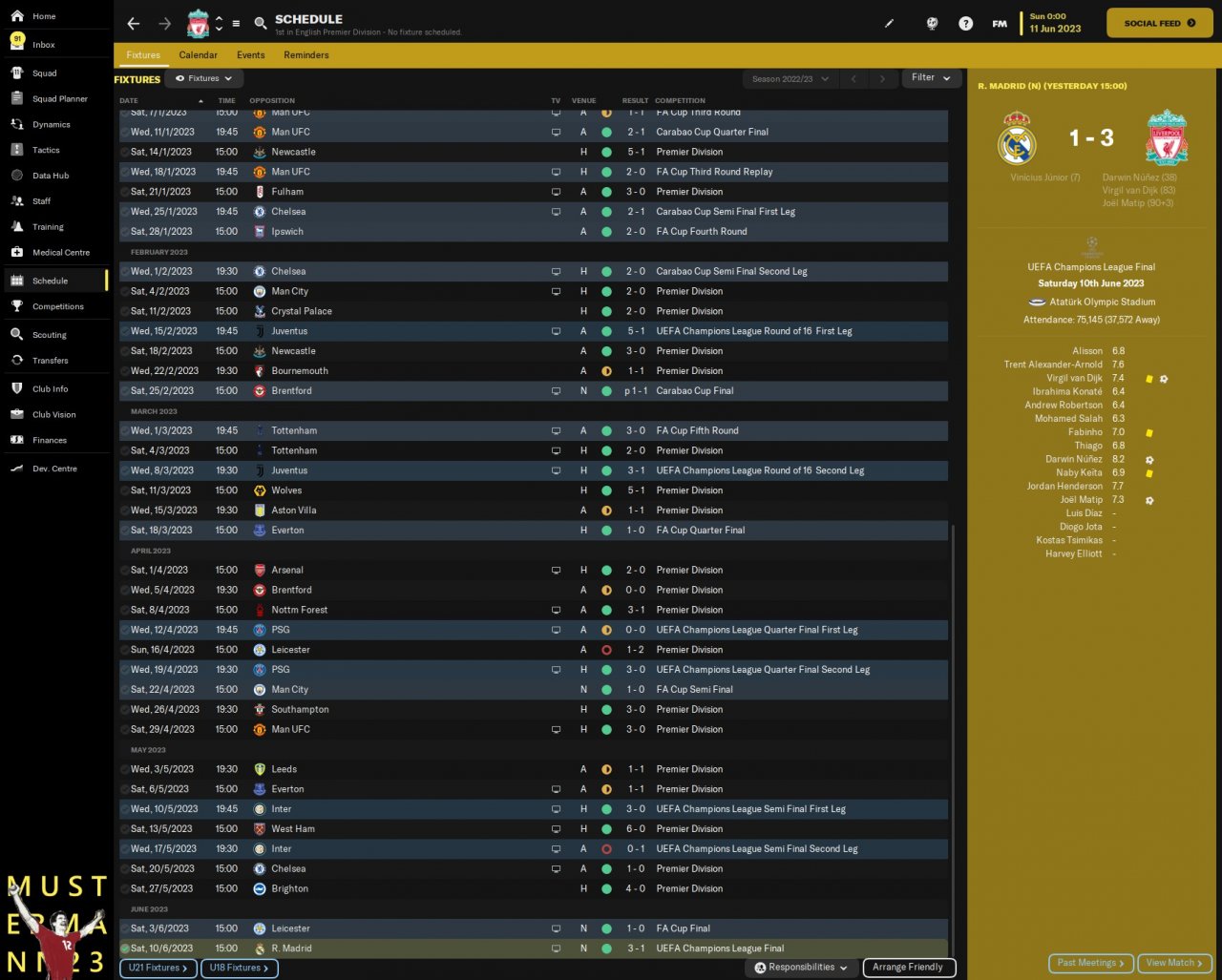Click the TV icon on the West Ham row
This screenshot has width=1222, height=980.
(556, 829)
